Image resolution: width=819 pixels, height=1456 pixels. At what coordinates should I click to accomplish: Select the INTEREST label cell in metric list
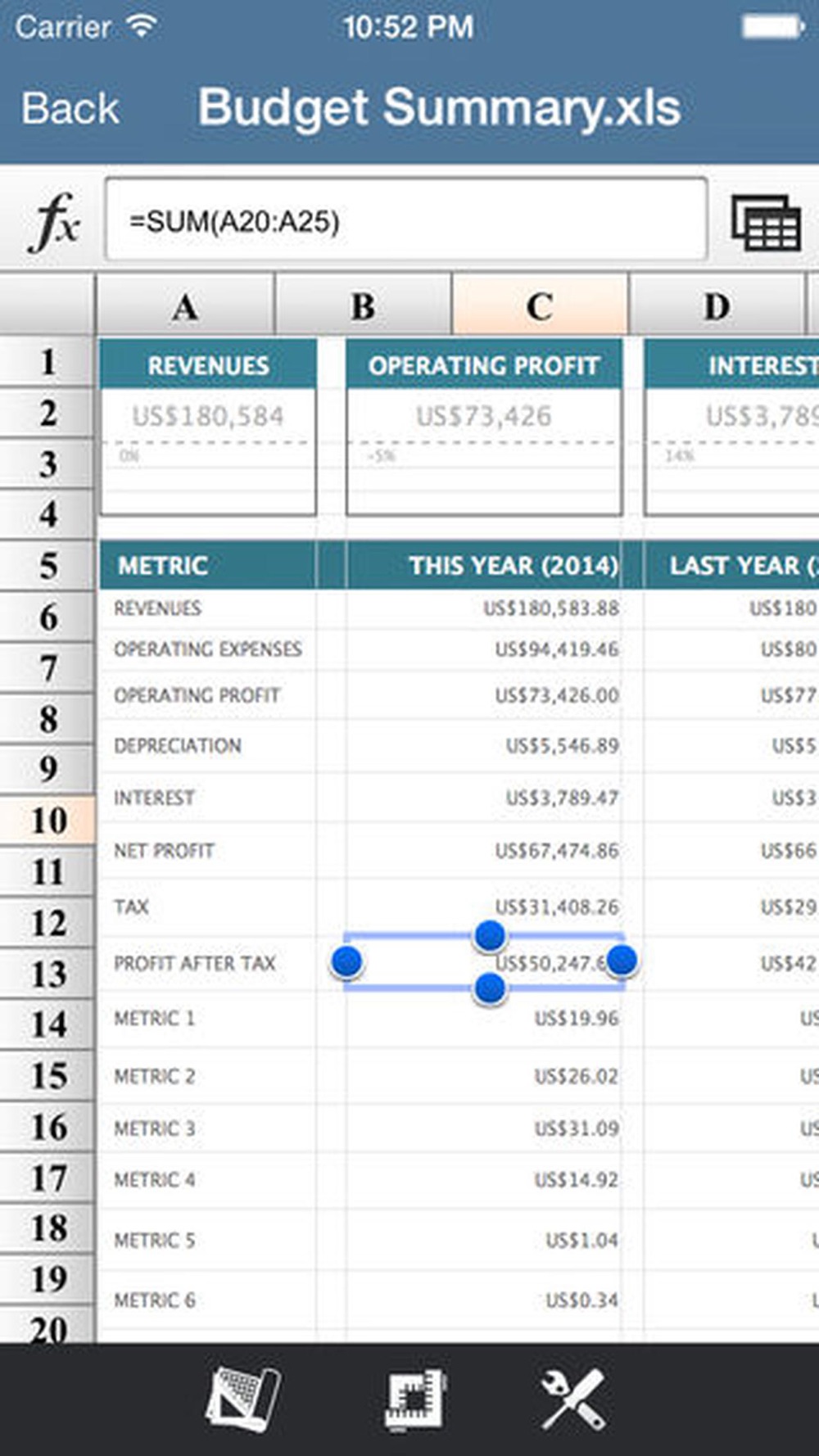pos(208,798)
